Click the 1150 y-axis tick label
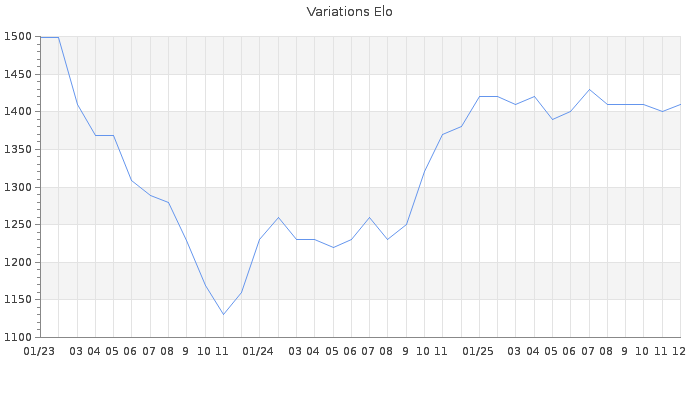 pos(18,300)
